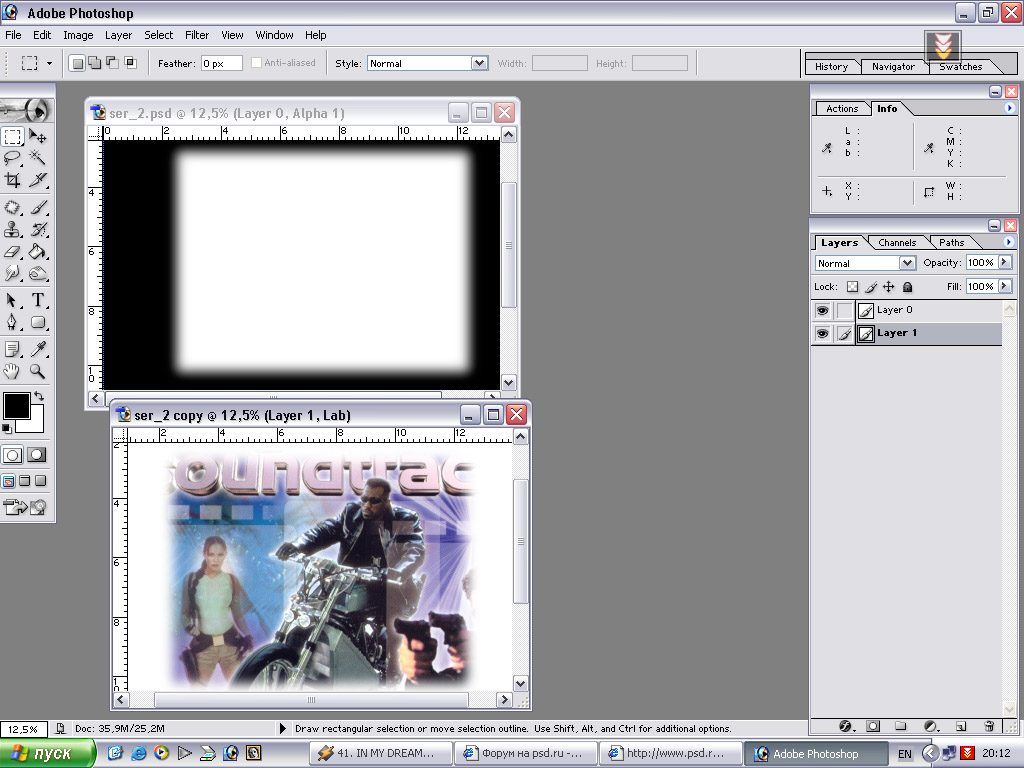Create a new layer
The image size is (1024, 768).
point(960,726)
